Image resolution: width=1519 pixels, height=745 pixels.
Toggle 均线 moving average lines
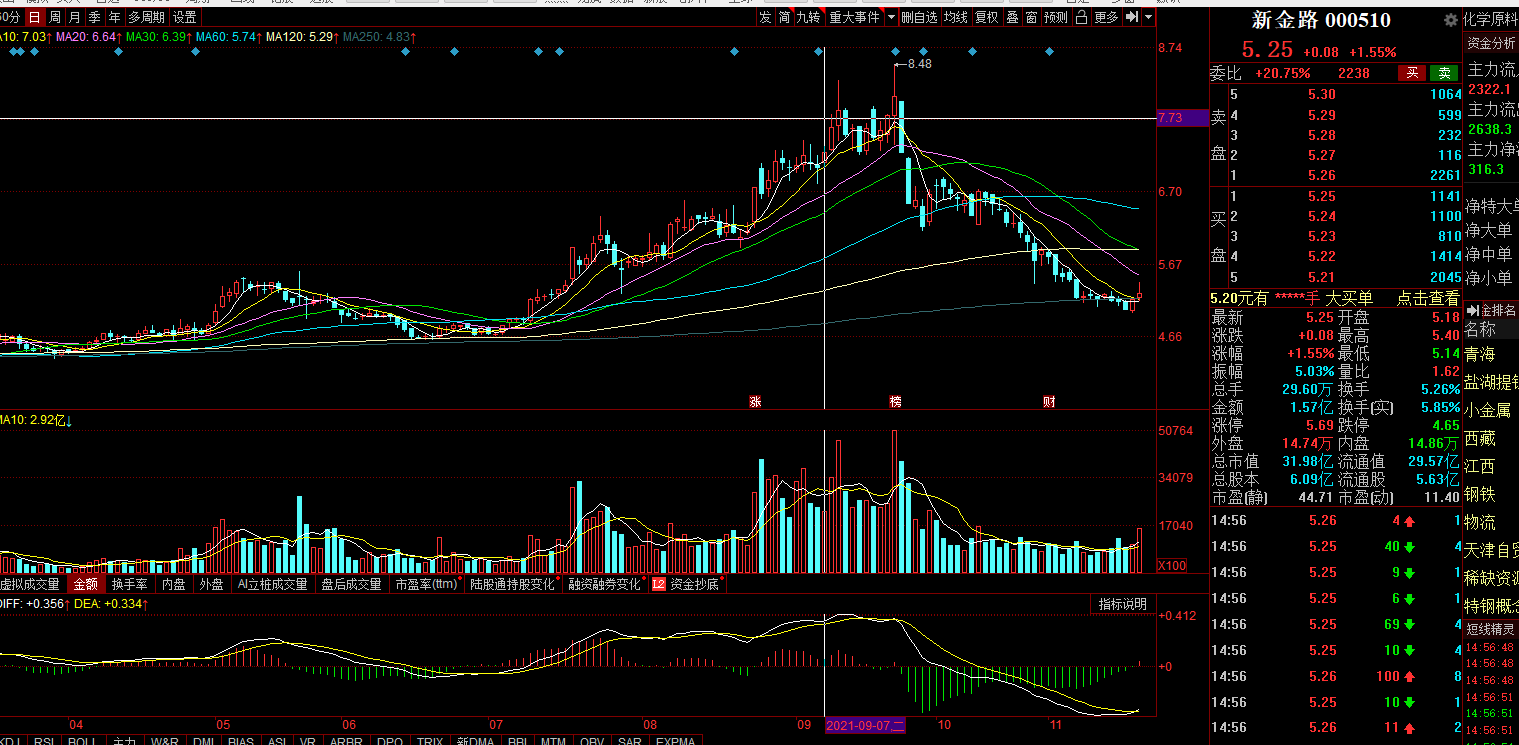(956, 17)
